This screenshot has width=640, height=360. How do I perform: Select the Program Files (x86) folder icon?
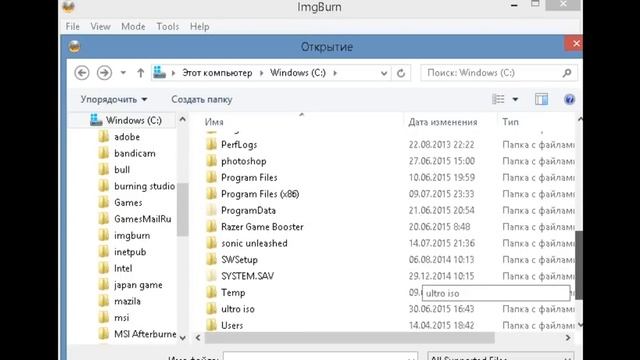pyautogui.click(x=211, y=194)
